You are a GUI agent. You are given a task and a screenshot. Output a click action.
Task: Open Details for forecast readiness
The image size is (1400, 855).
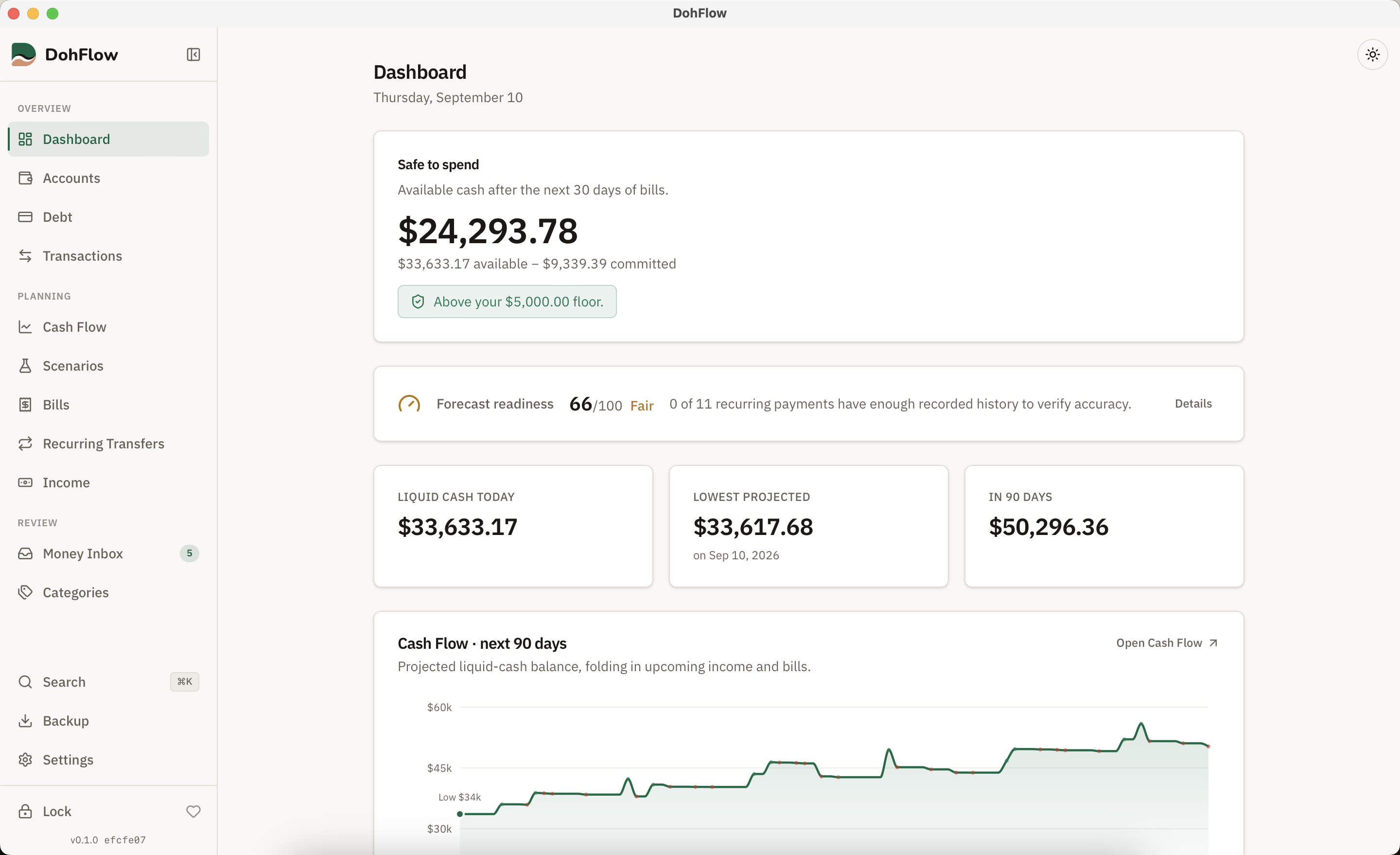[x=1193, y=404]
